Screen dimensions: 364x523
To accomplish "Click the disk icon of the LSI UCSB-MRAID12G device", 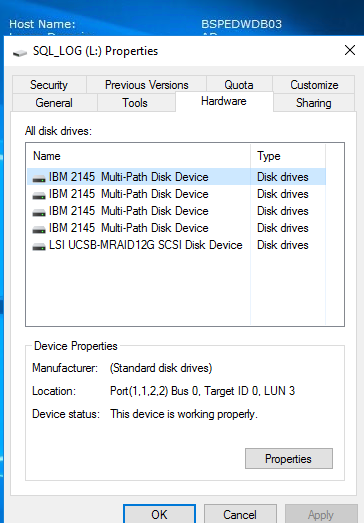I will 39,246.
